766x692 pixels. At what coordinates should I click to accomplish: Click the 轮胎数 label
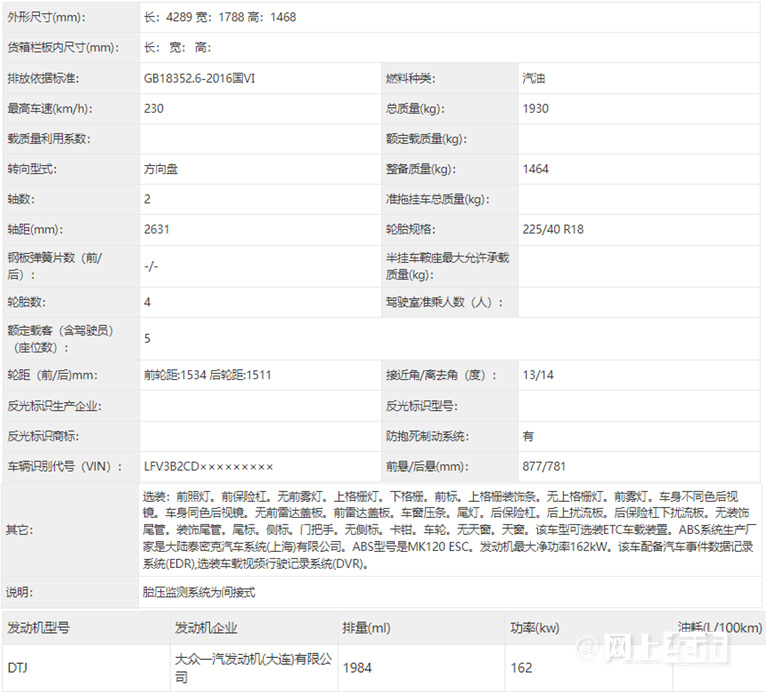point(26,302)
